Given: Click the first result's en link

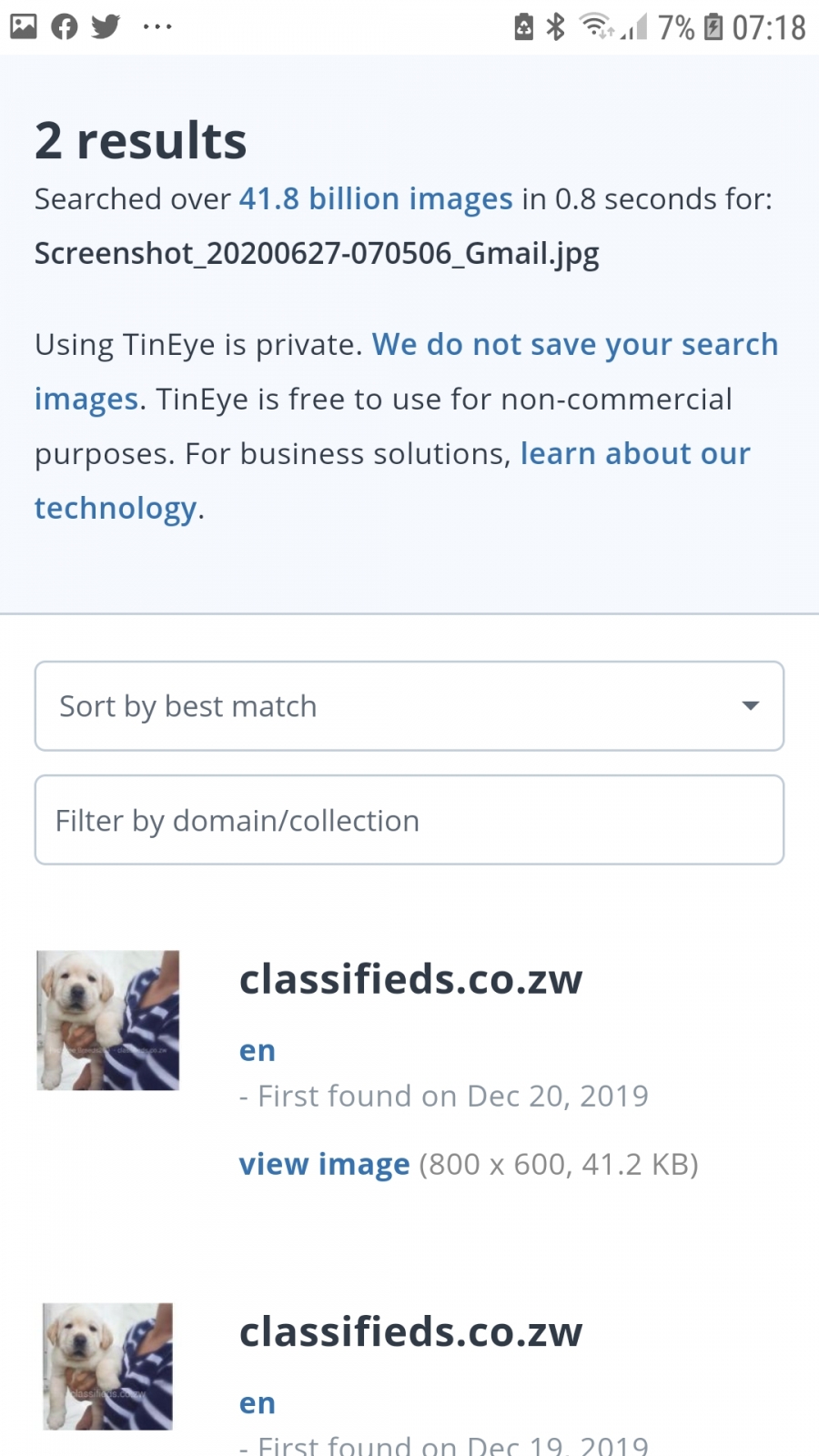Looking at the screenshot, I should [258, 1051].
